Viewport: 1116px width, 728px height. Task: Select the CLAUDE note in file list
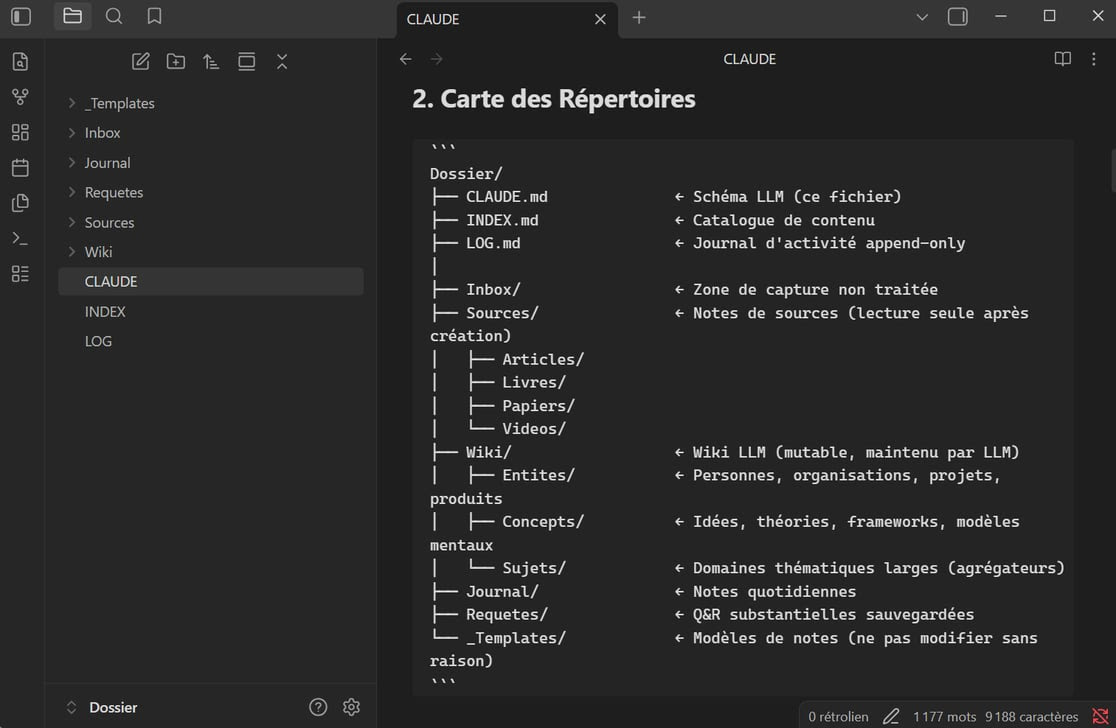211,282
